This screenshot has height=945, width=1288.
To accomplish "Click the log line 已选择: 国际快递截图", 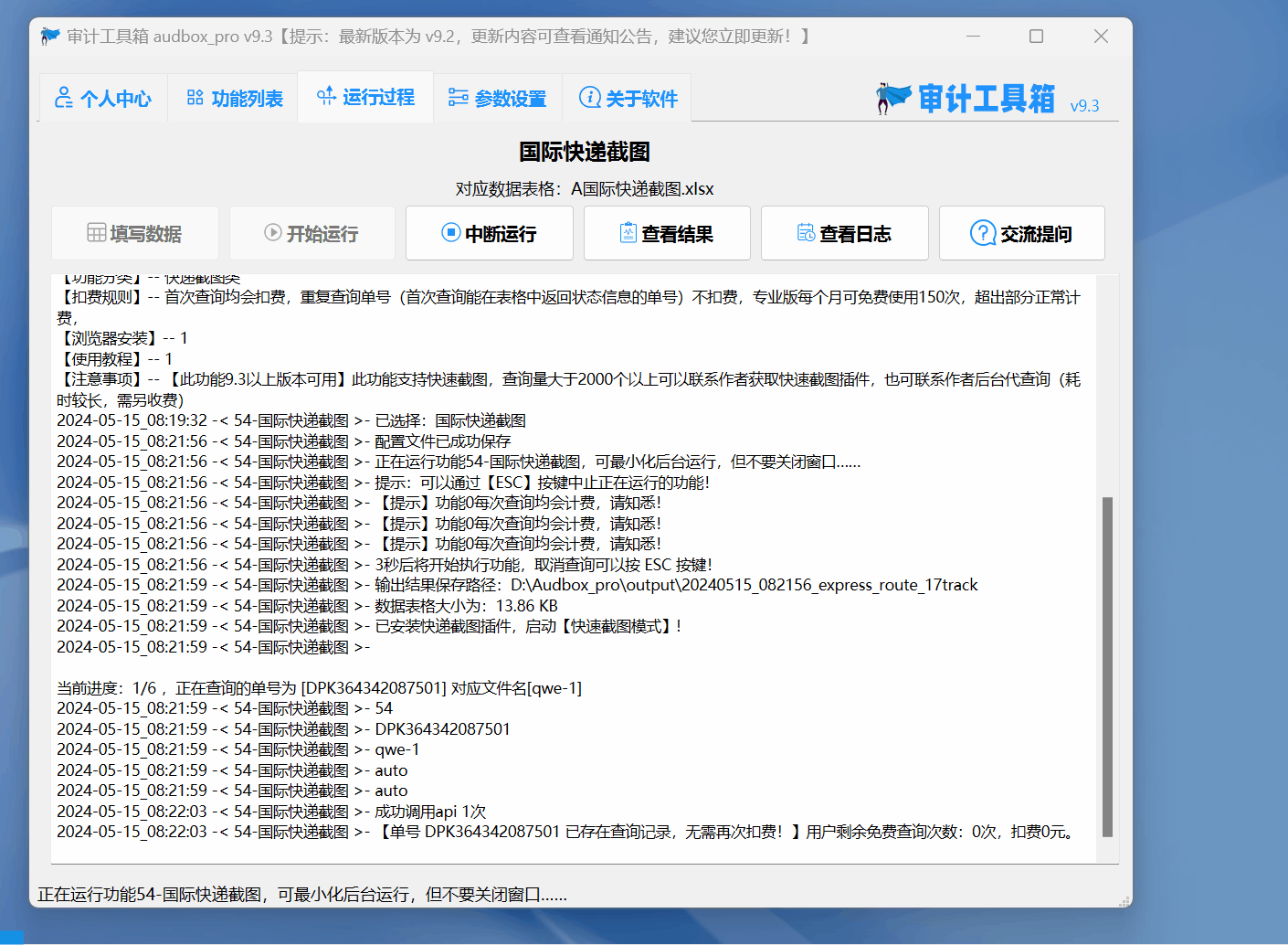I will [x=291, y=420].
